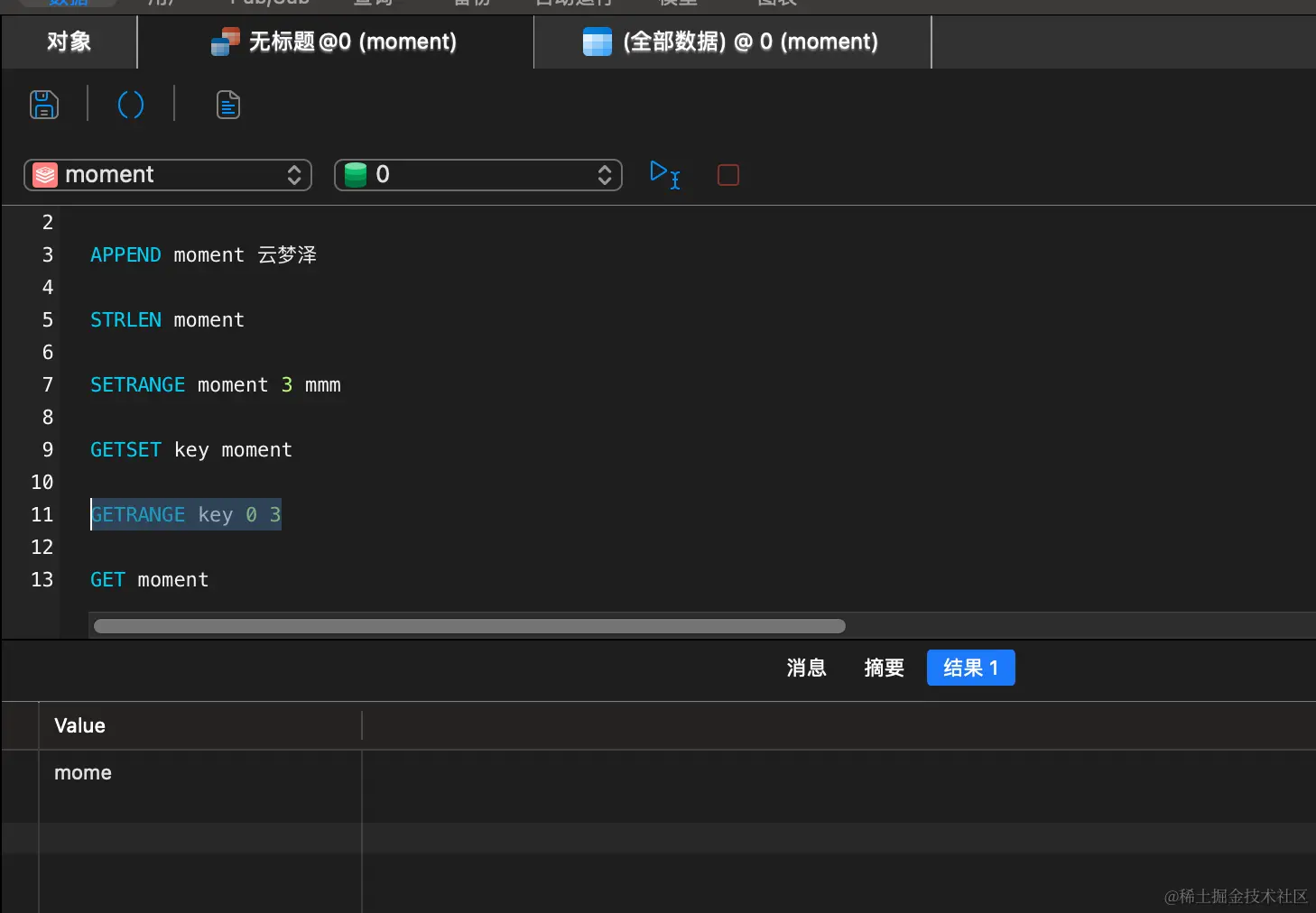Click the SETRANGE moment 3 mmm line
The image size is (1316, 913).
click(216, 385)
